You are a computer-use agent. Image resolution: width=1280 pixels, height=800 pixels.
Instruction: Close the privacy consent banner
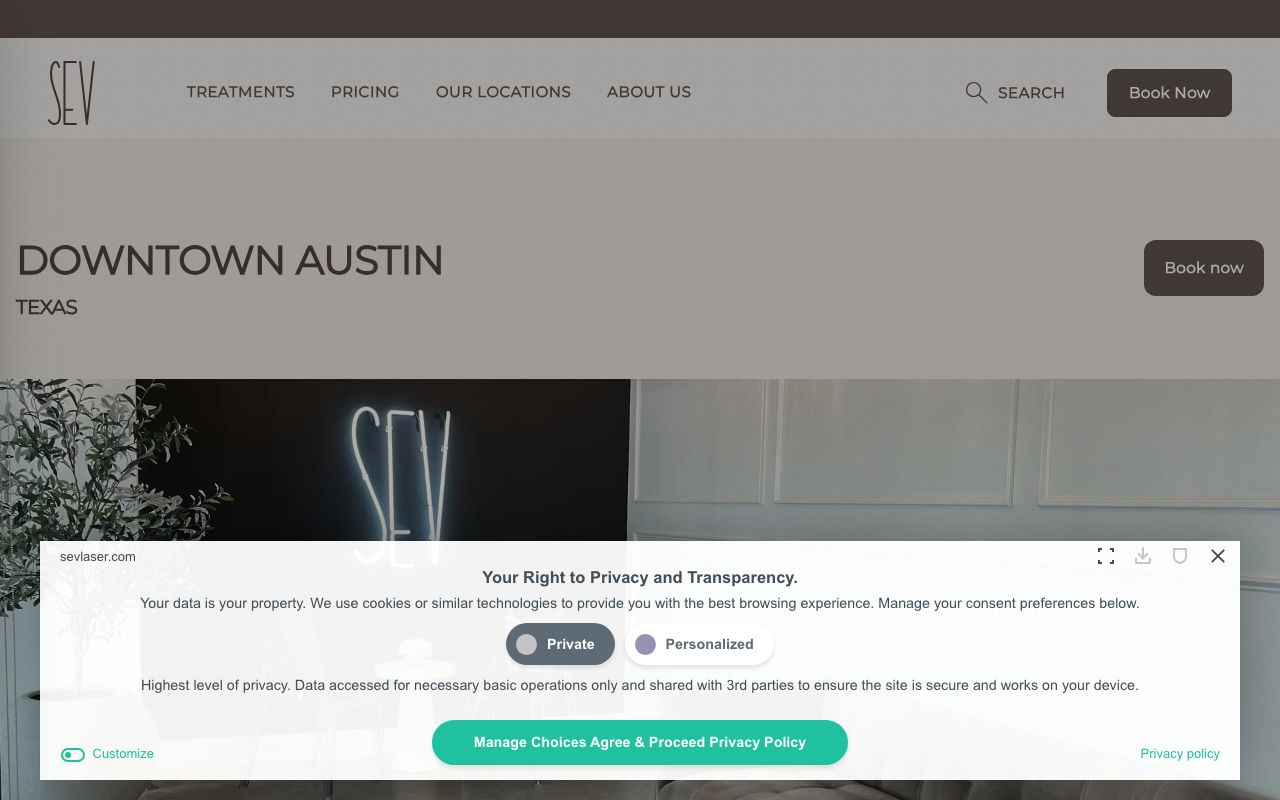[x=1217, y=556]
